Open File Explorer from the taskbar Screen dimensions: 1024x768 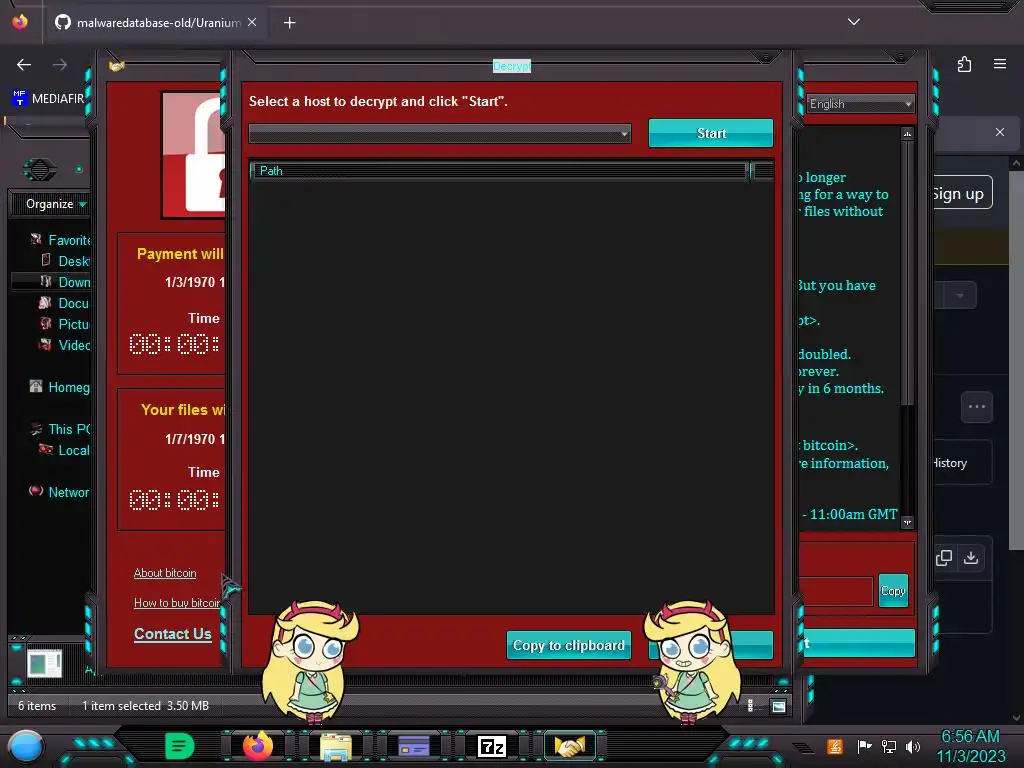[336, 746]
